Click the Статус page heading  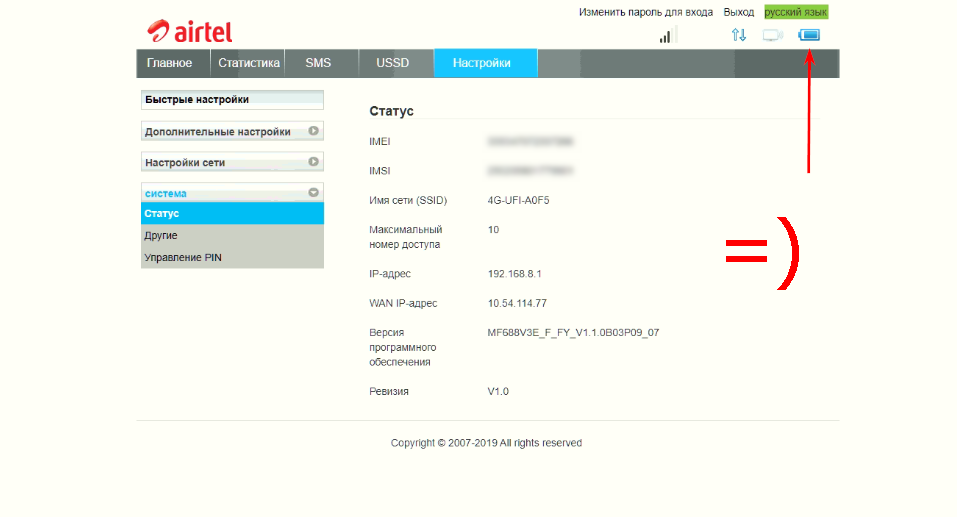pyautogui.click(x=391, y=111)
